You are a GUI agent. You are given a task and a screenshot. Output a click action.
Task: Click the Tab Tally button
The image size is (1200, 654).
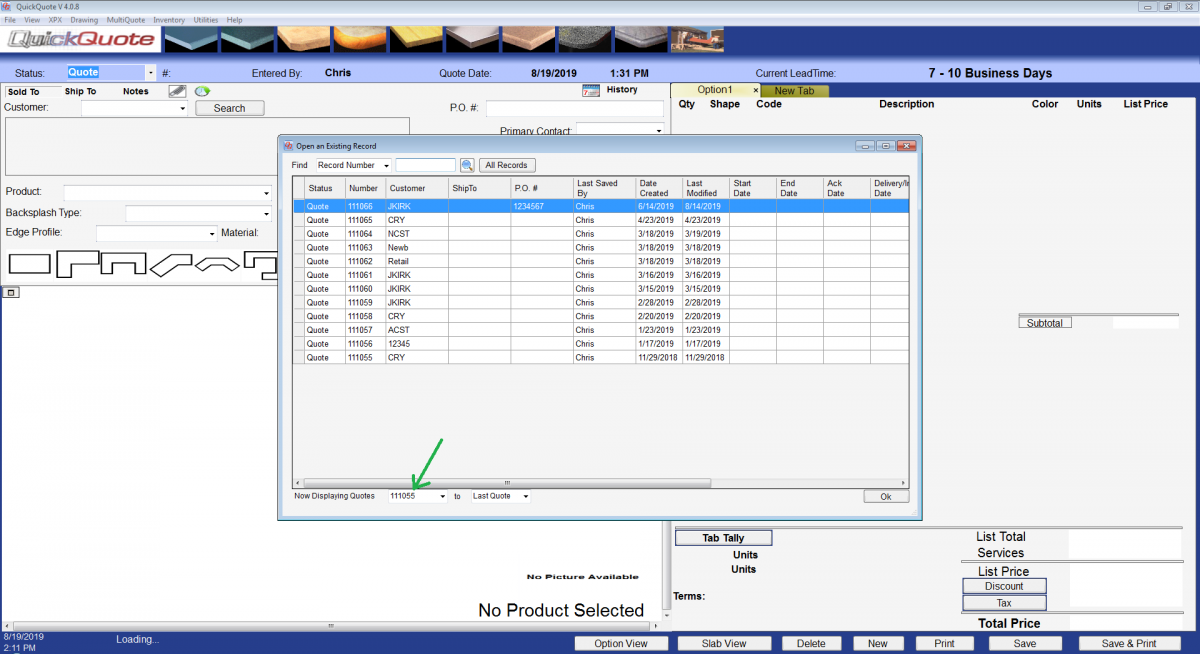point(724,538)
